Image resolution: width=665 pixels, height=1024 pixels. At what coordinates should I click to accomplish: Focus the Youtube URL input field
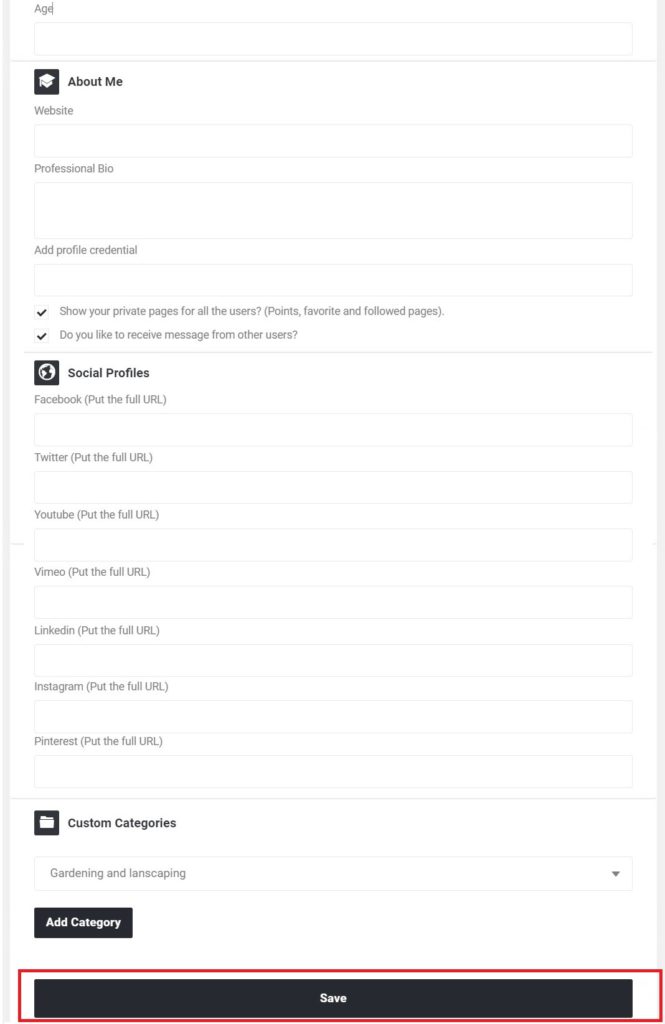(x=333, y=545)
